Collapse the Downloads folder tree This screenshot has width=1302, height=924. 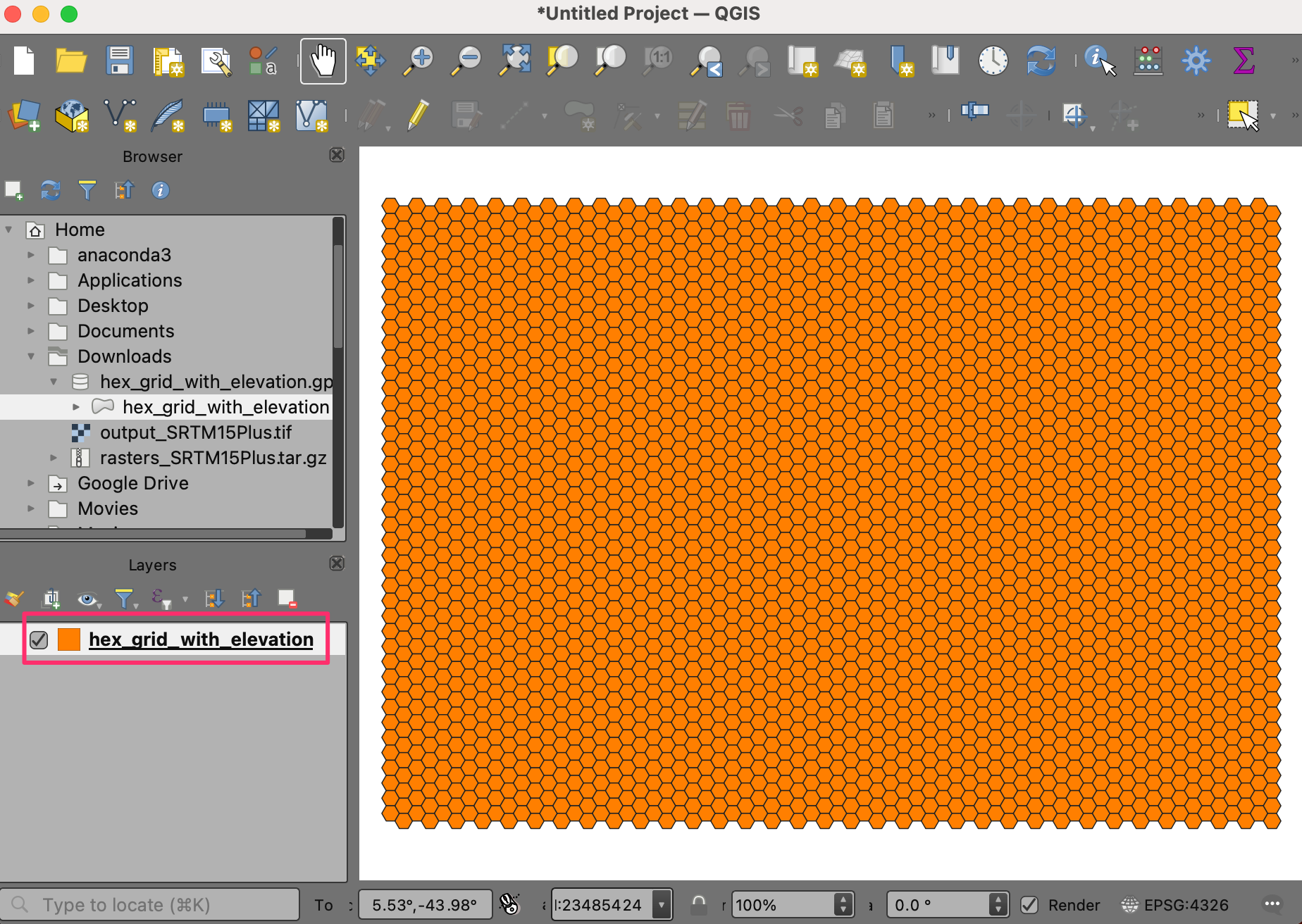click(31, 356)
